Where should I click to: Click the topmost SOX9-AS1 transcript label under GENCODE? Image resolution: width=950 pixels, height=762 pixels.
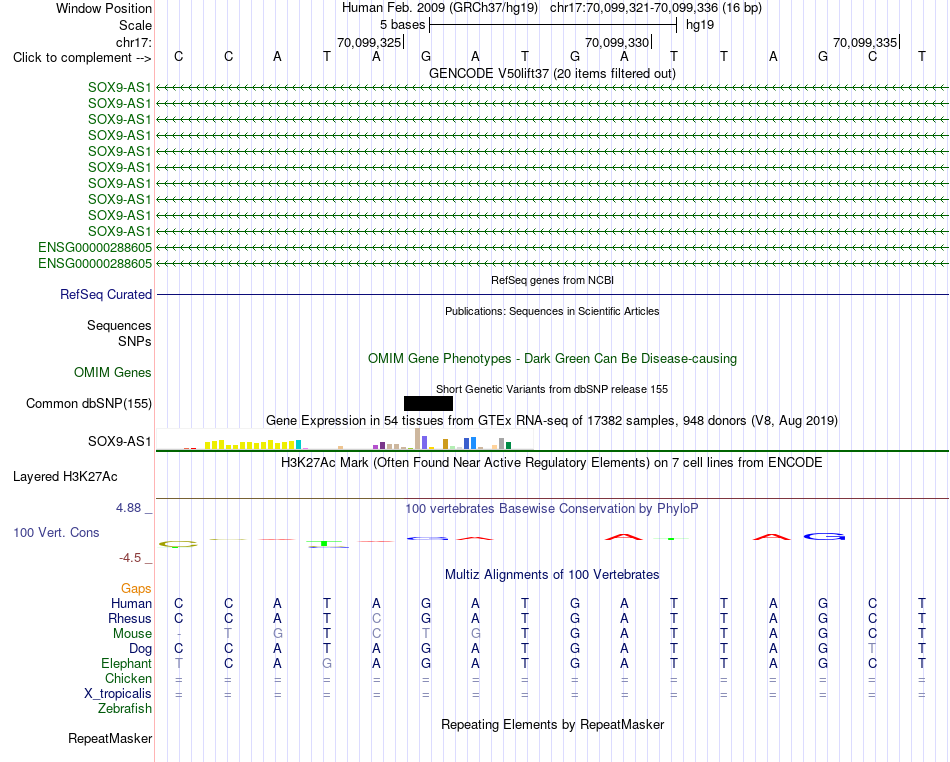[119, 87]
